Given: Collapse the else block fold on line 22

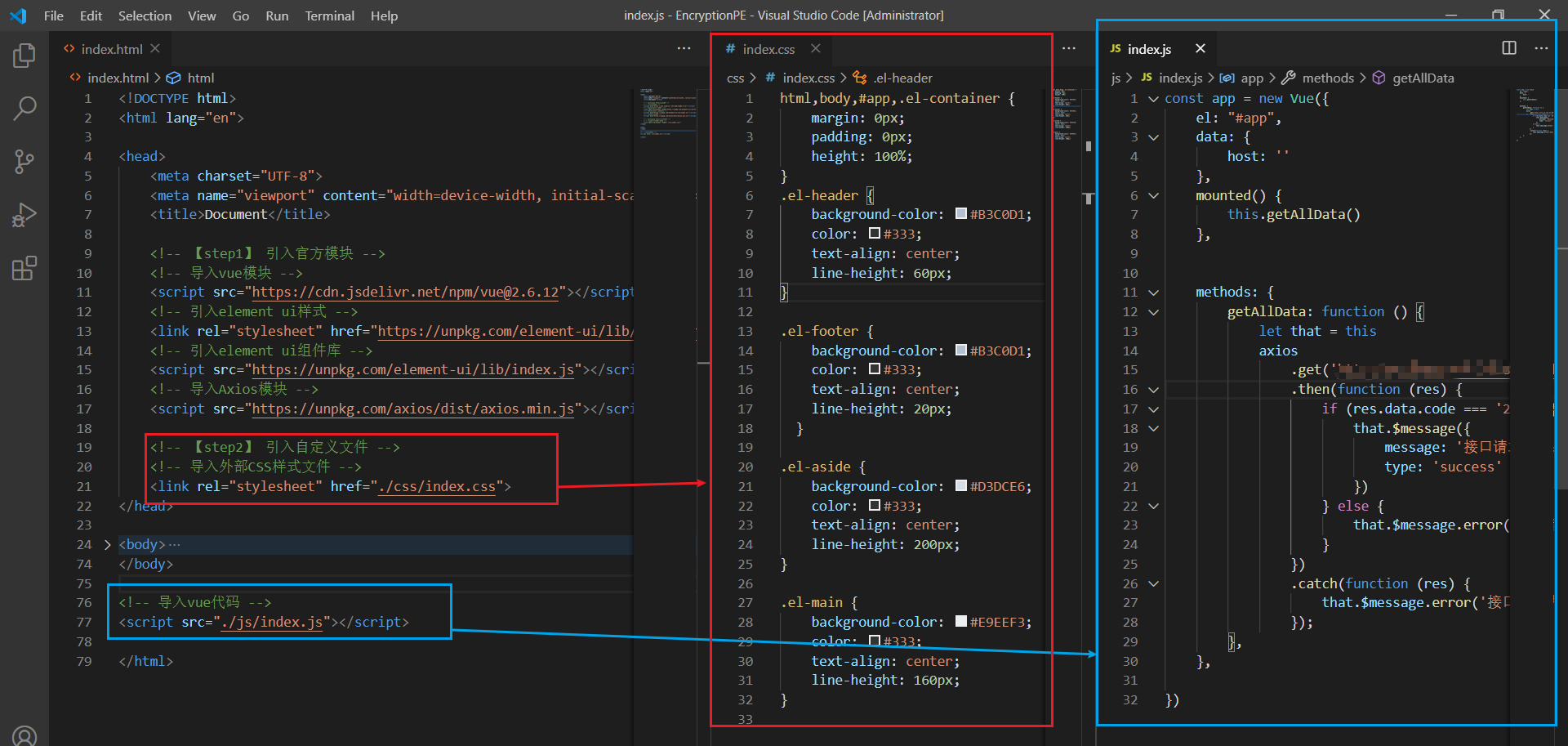Looking at the screenshot, I should coord(1153,506).
